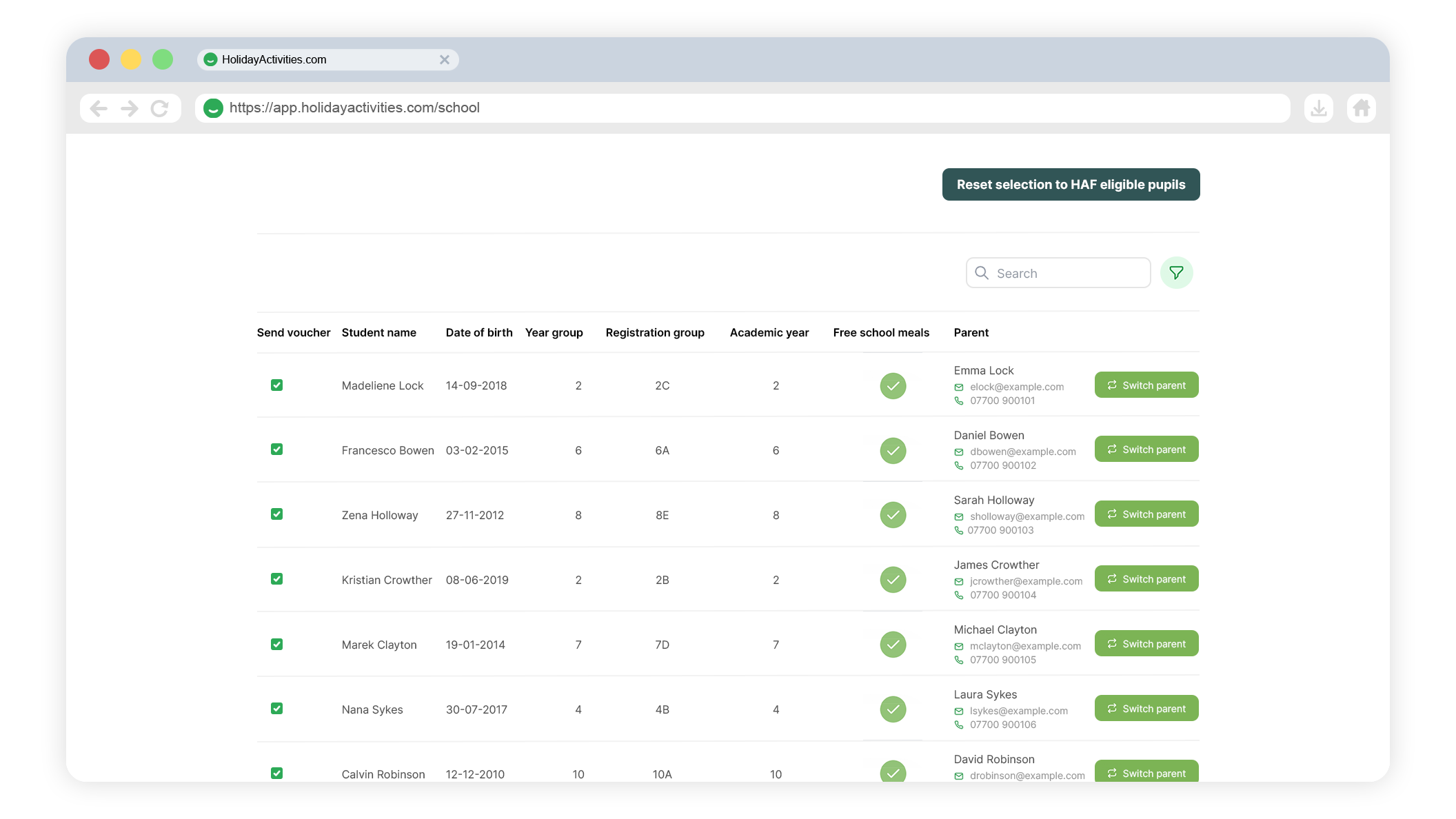Click the phone icon beside 07700 900104
1456x819 pixels.
pyautogui.click(x=958, y=596)
